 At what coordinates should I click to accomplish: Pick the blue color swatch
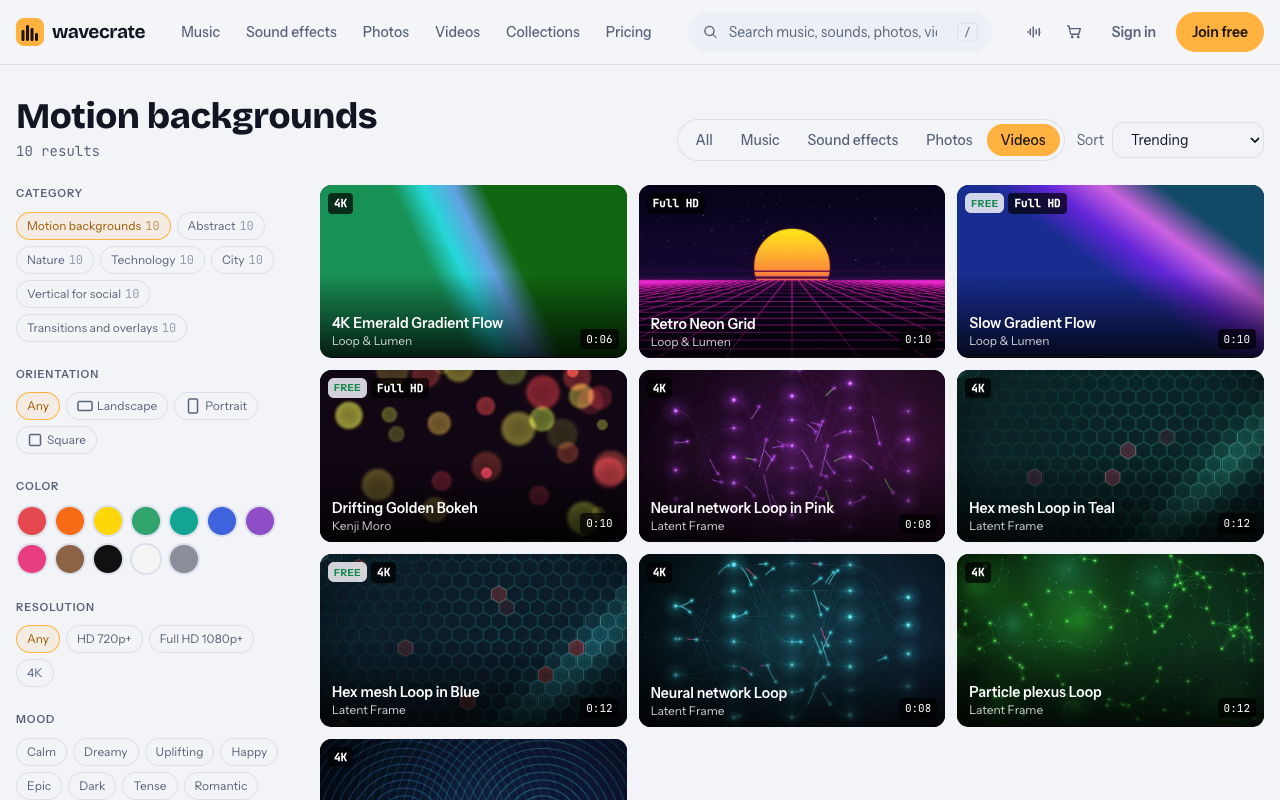pyautogui.click(x=222, y=521)
